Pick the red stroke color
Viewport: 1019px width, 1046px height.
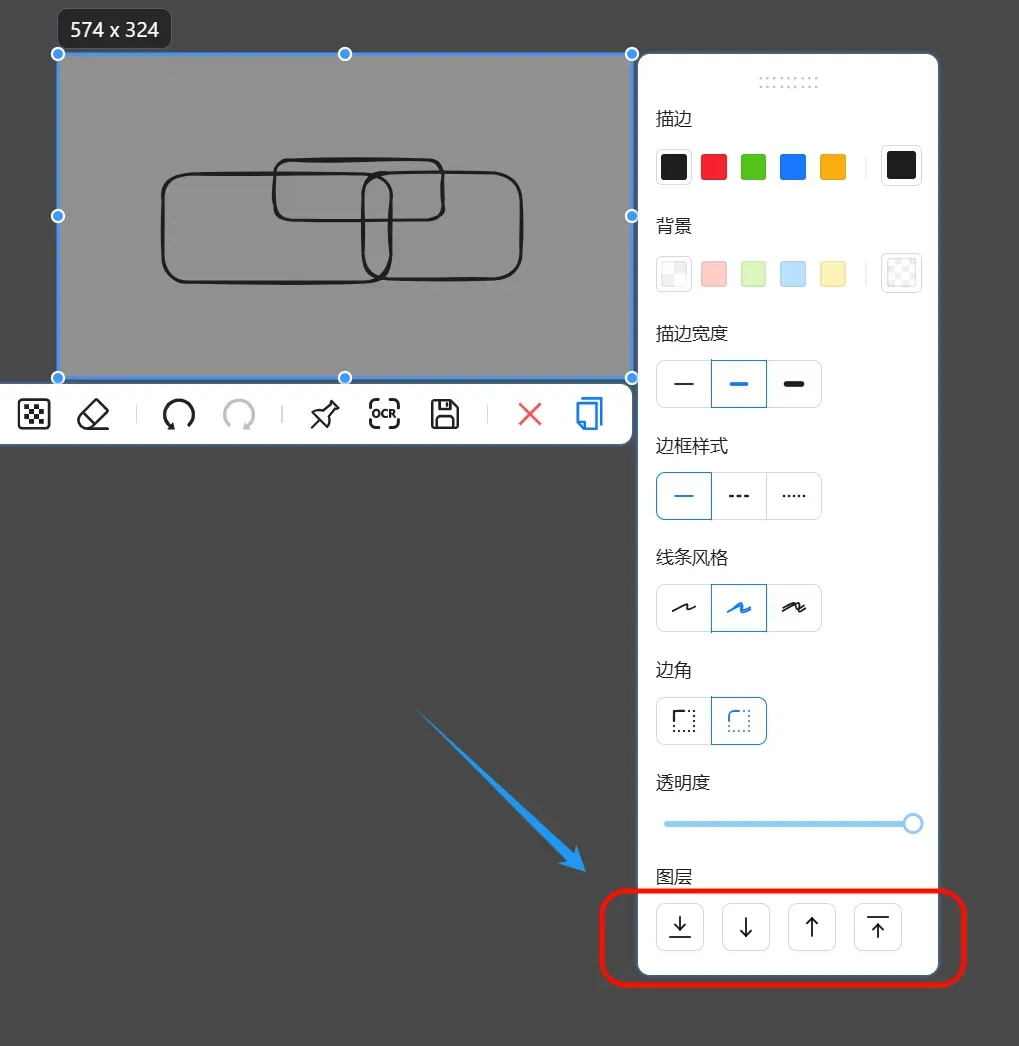[714, 167]
